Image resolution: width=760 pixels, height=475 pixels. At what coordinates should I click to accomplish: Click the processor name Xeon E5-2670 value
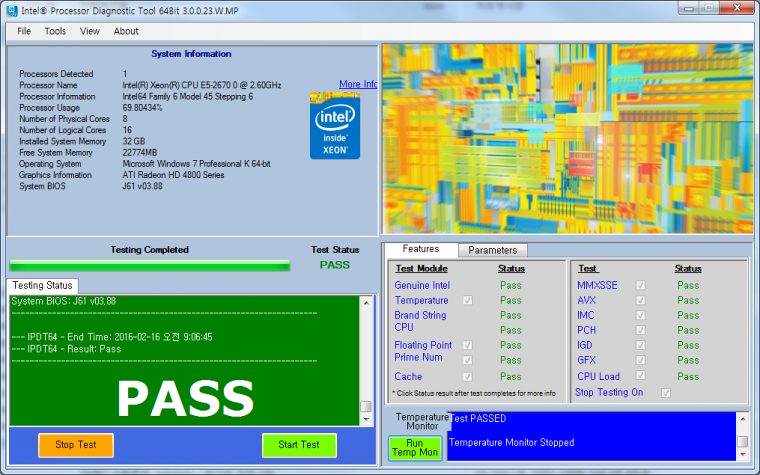coord(202,85)
